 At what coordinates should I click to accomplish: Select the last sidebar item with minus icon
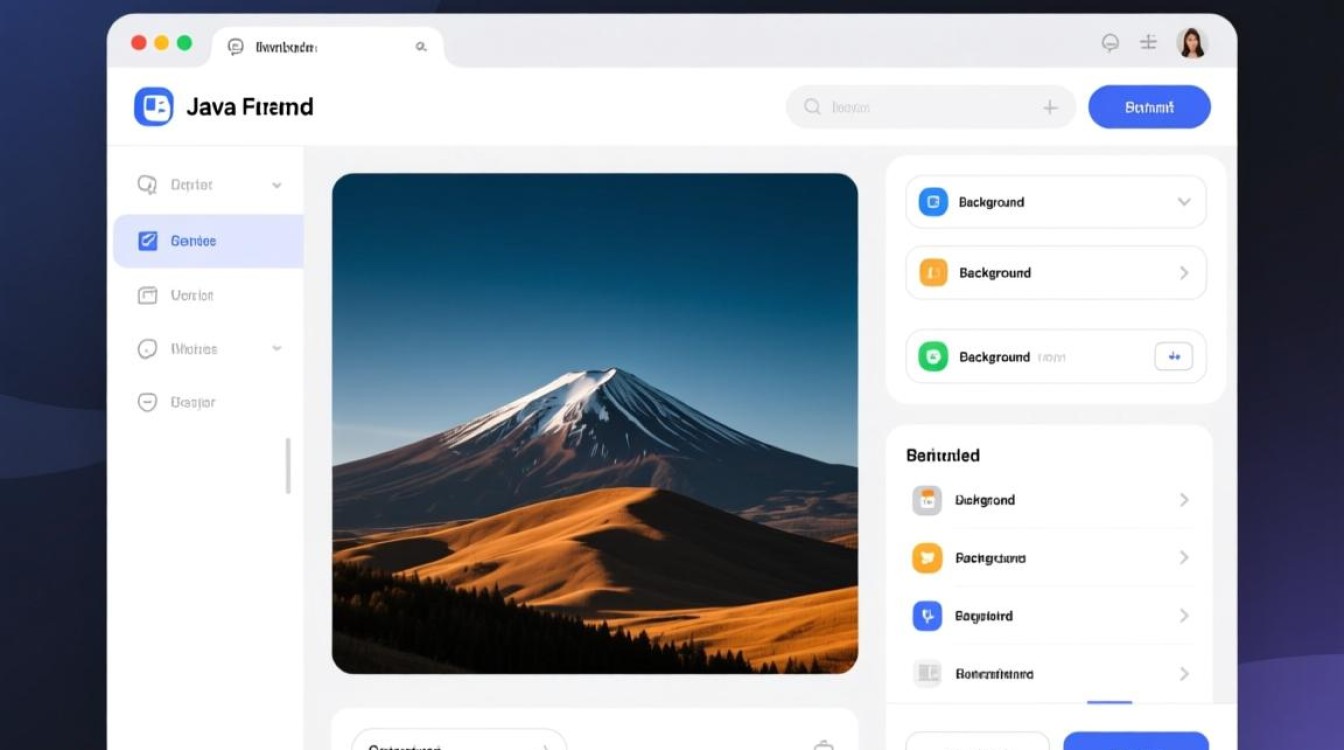tap(180, 402)
